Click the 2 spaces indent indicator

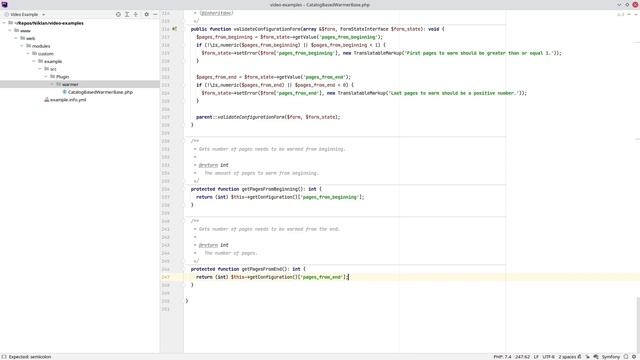[x=567, y=357]
